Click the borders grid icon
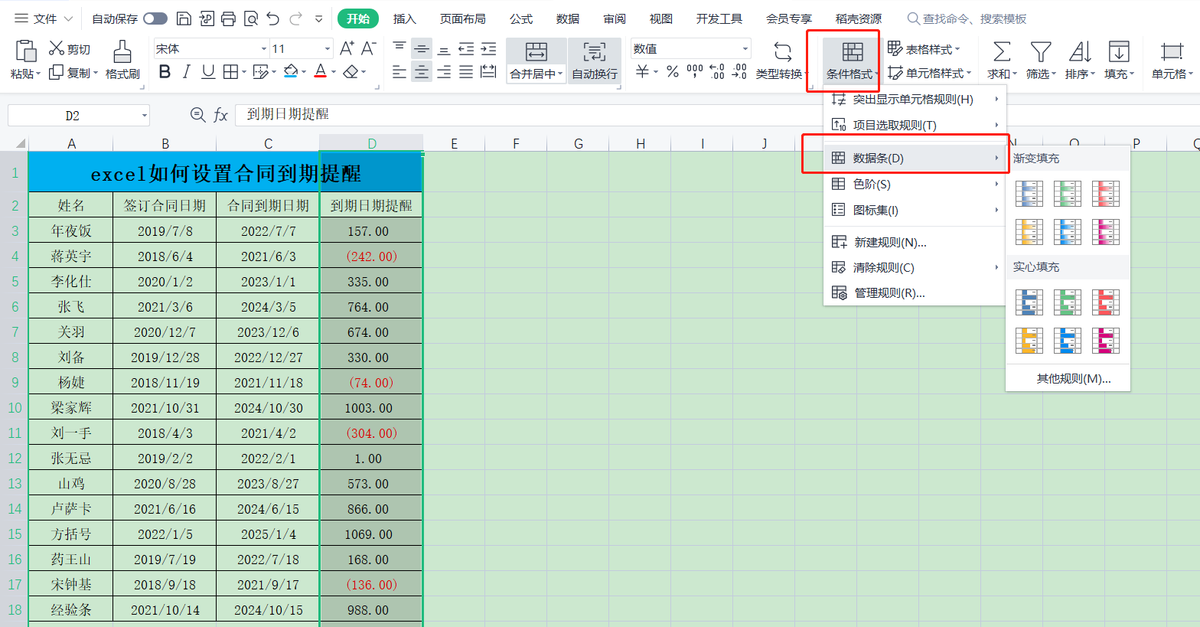Image resolution: width=1200 pixels, height=627 pixels. coord(230,72)
